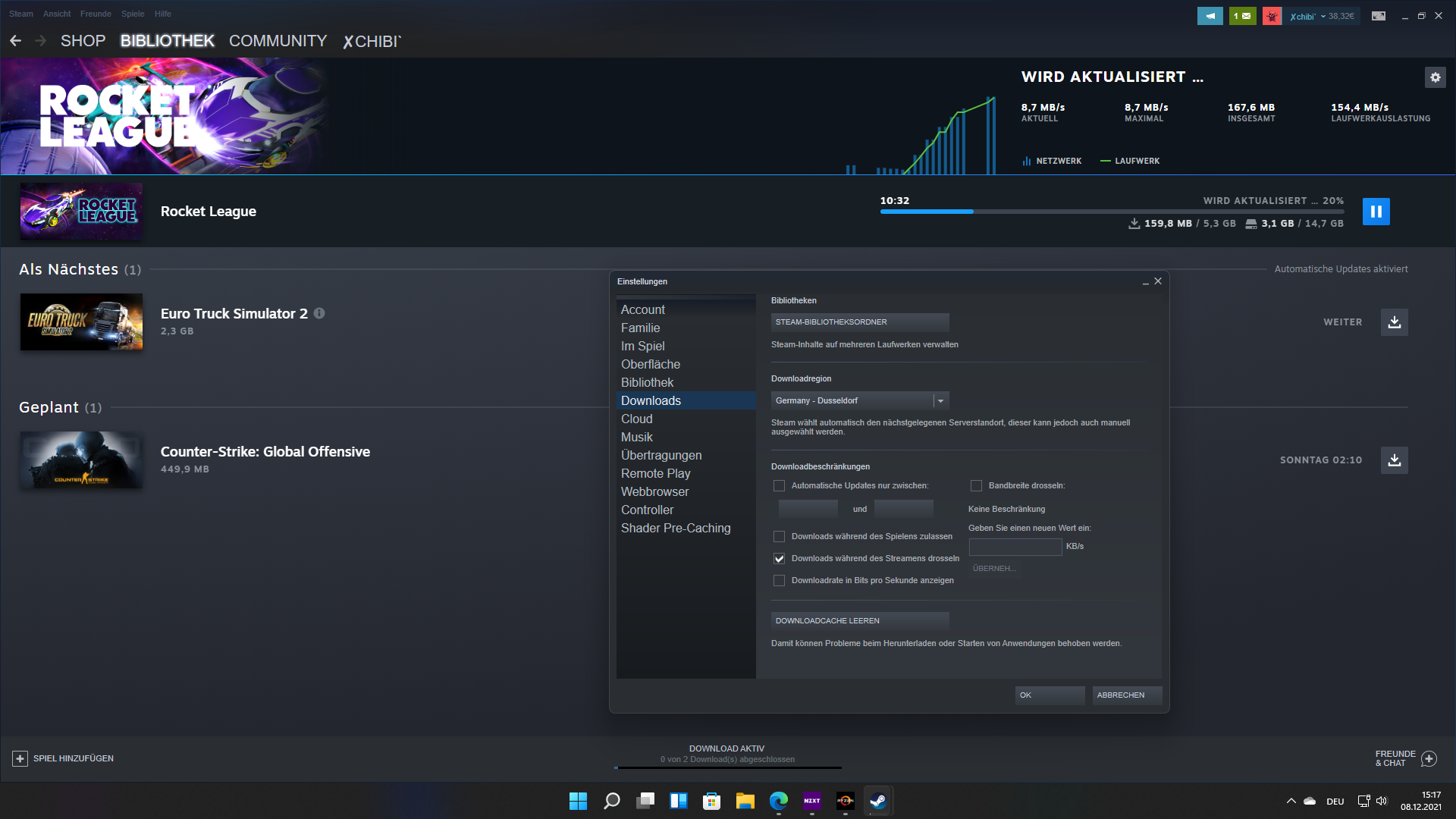Open Task View on the taskbar

645,801
